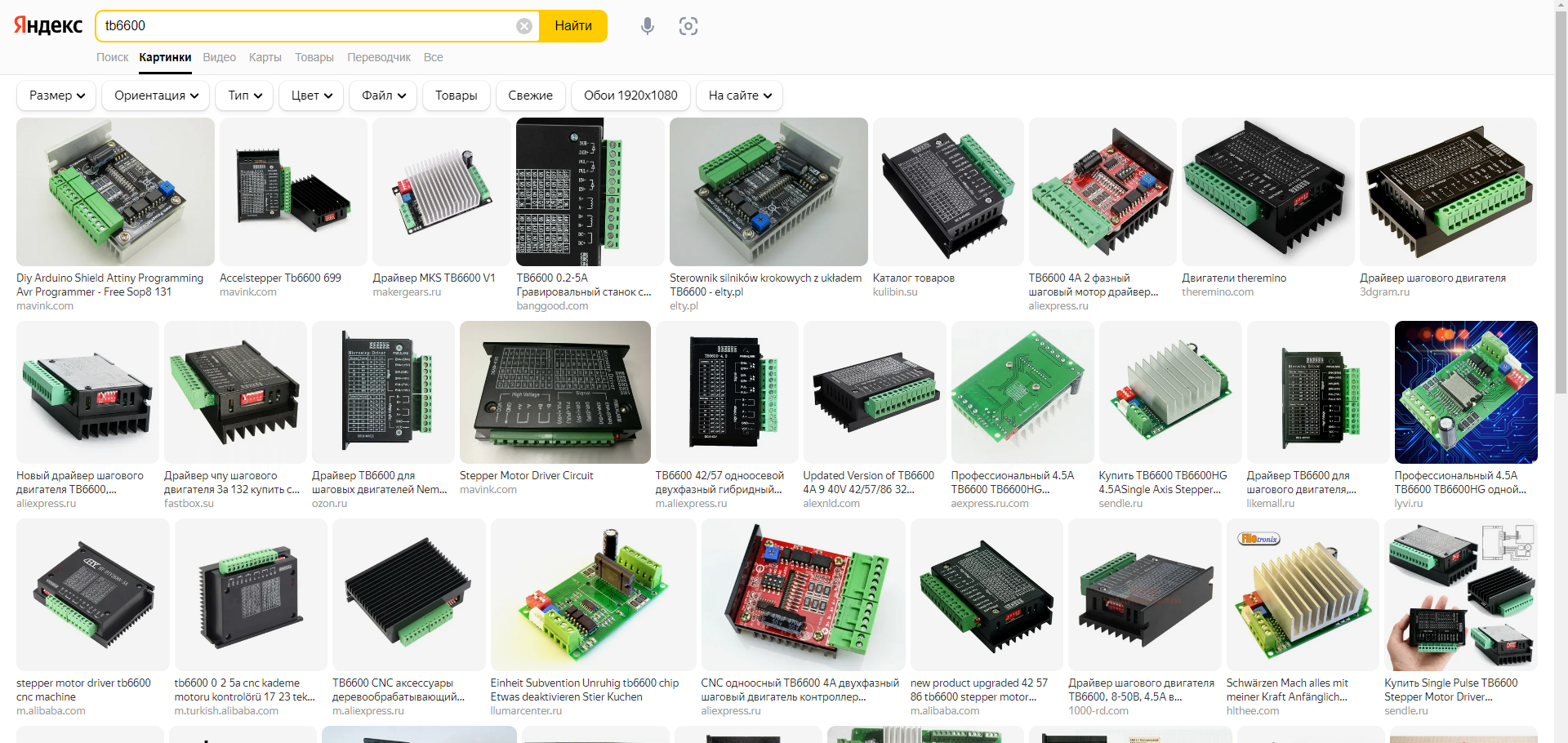
Task: Open the Schwärzen Mach alles heatsink thumbnail
Action: click(1303, 594)
